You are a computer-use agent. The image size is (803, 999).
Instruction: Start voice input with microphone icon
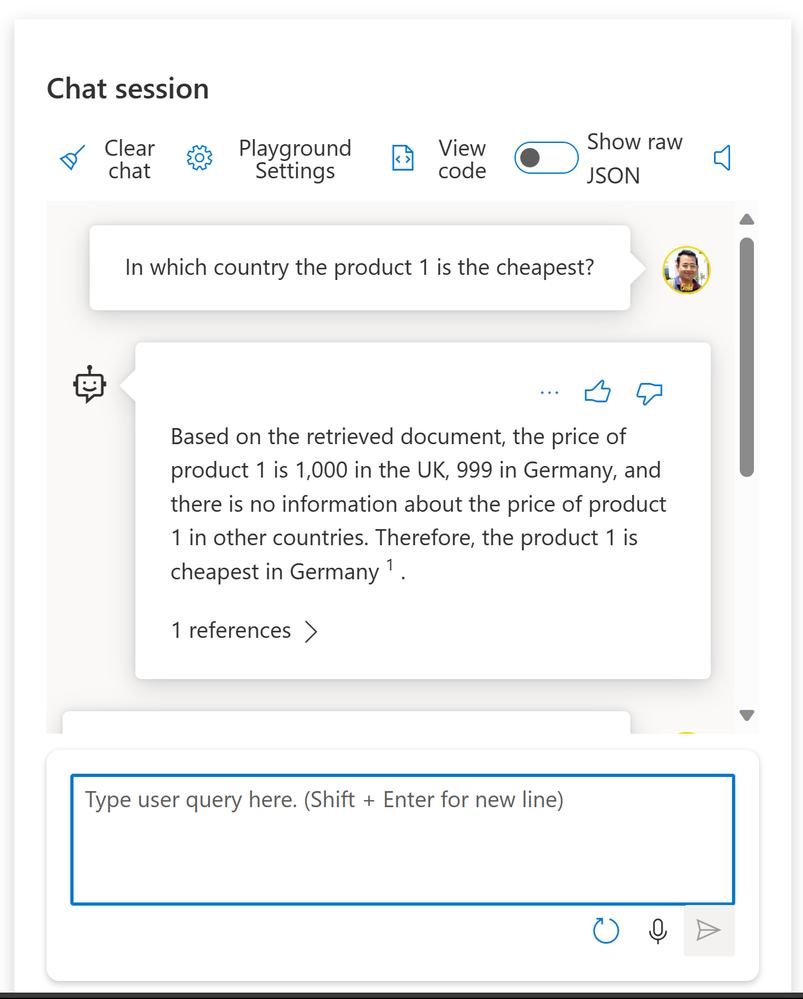coord(658,931)
